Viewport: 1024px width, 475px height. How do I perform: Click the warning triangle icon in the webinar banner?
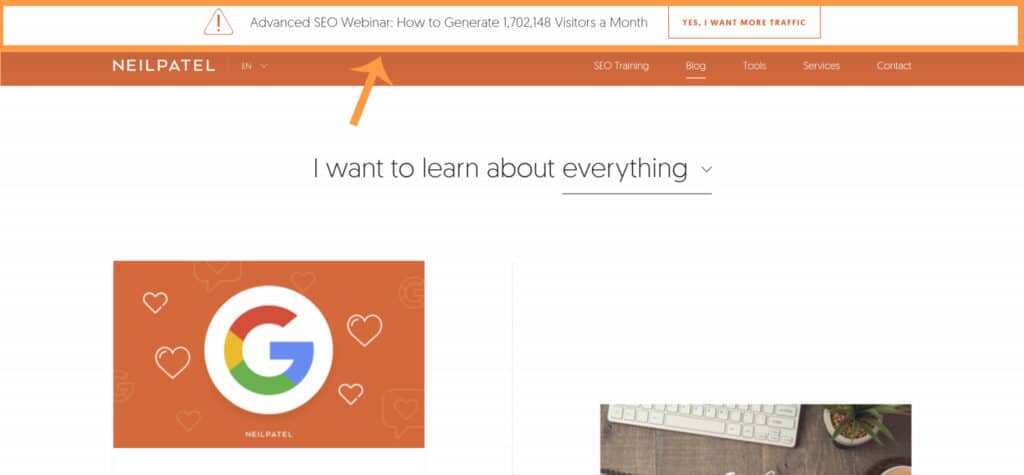click(x=218, y=22)
